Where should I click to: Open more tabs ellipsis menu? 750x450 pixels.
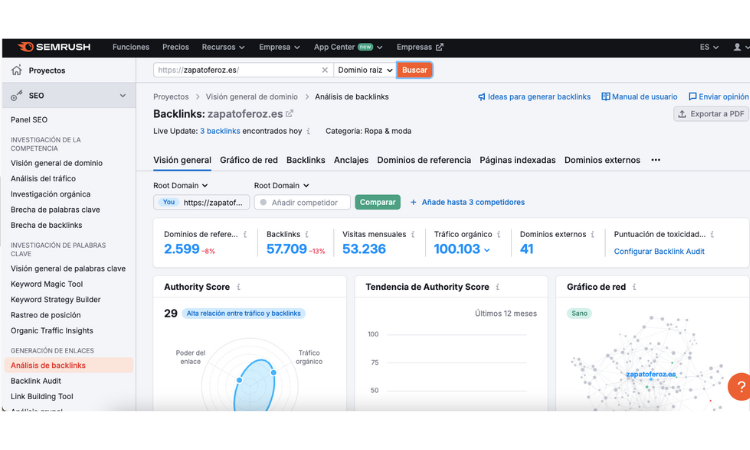pyautogui.click(x=656, y=160)
